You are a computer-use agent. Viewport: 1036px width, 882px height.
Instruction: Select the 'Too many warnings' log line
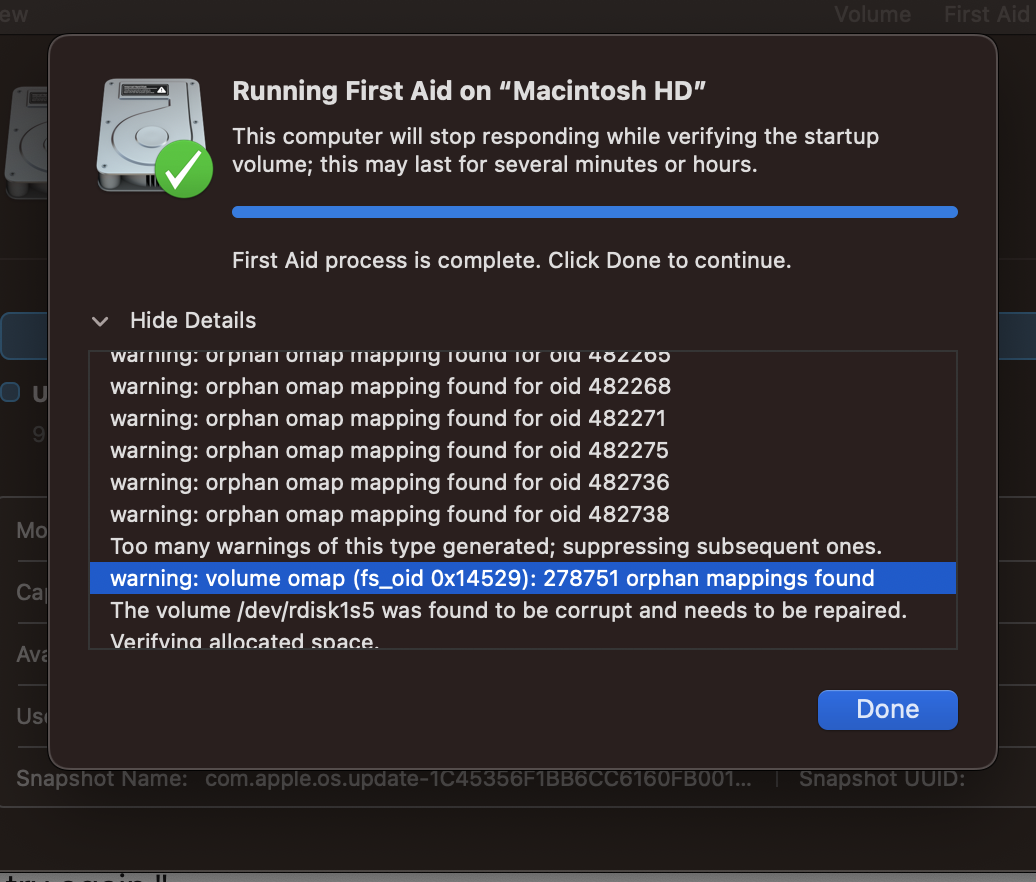pyautogui.click(x=495, y=547)
